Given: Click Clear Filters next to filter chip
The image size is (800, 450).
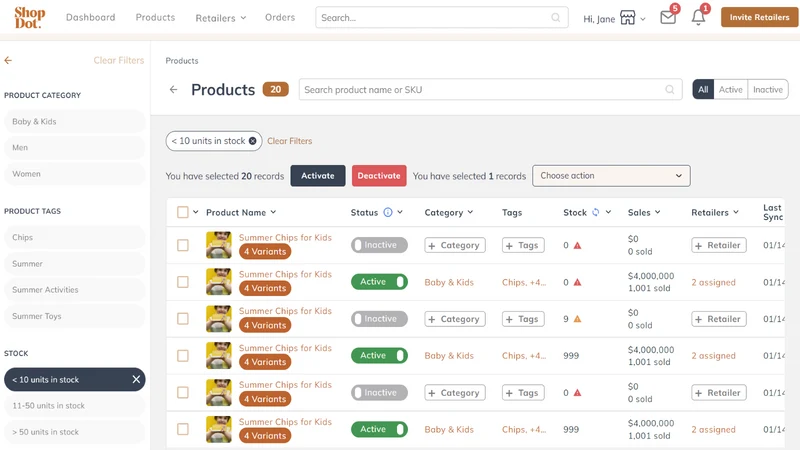Looking at the screenshot, I should pyautogui.click(x=289, y=141).
